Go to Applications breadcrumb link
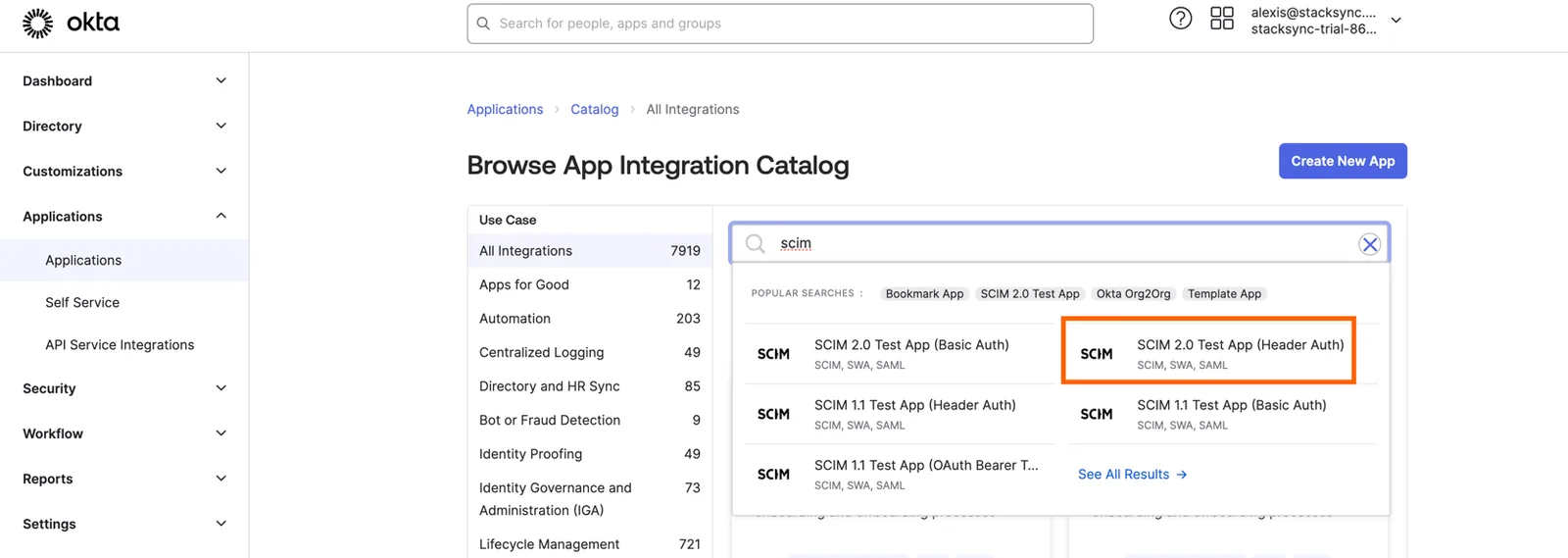Viewport: 1568px width, 558px height. [x=505, y=109]
